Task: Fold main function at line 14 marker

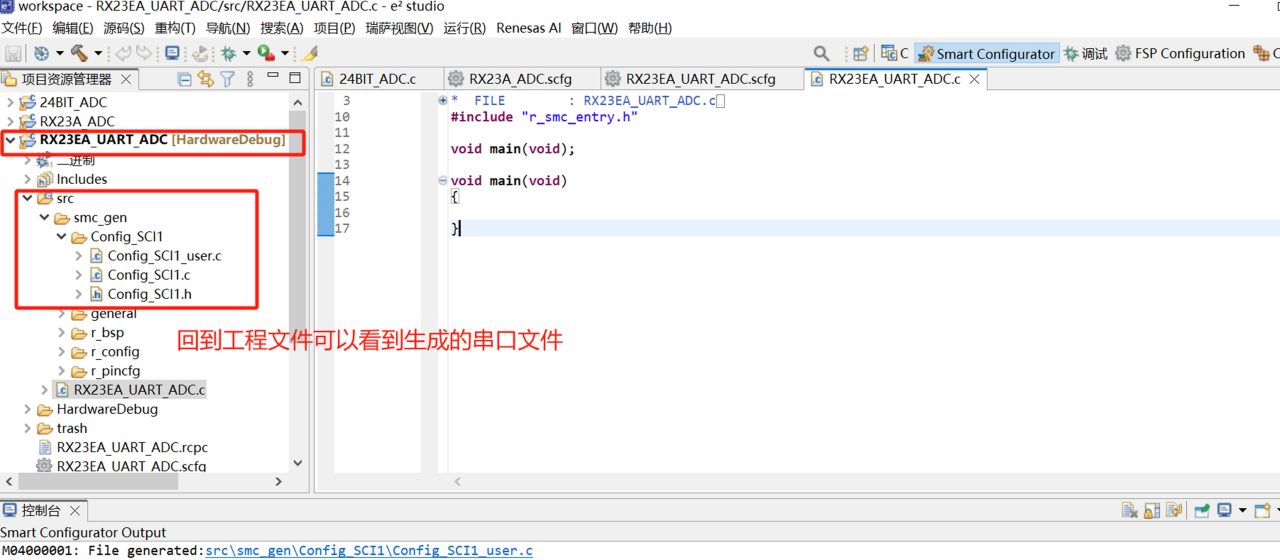Action: pyautogui.click(x=443, y=181)
